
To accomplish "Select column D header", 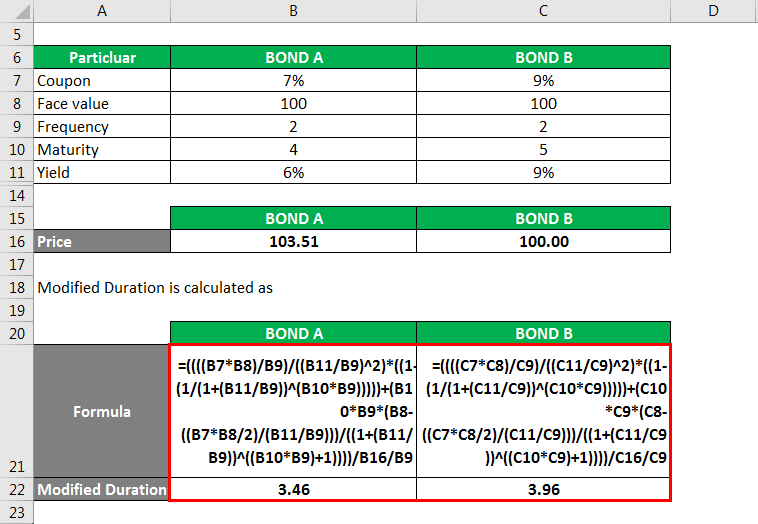I will pos(714,11).
